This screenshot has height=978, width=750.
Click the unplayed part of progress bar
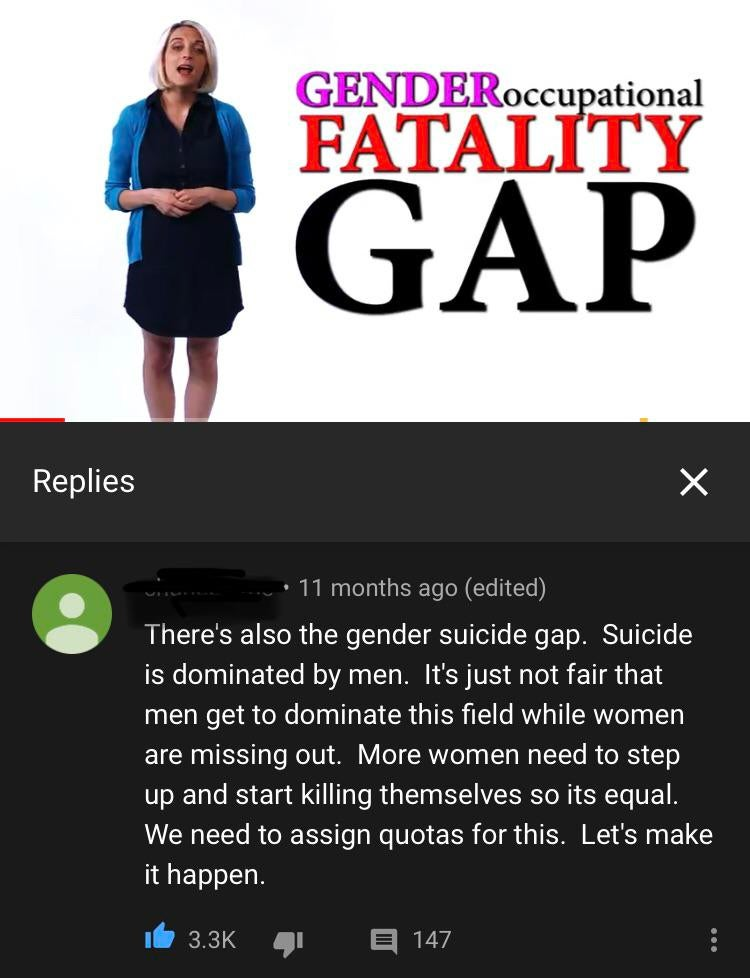point(407,420)
